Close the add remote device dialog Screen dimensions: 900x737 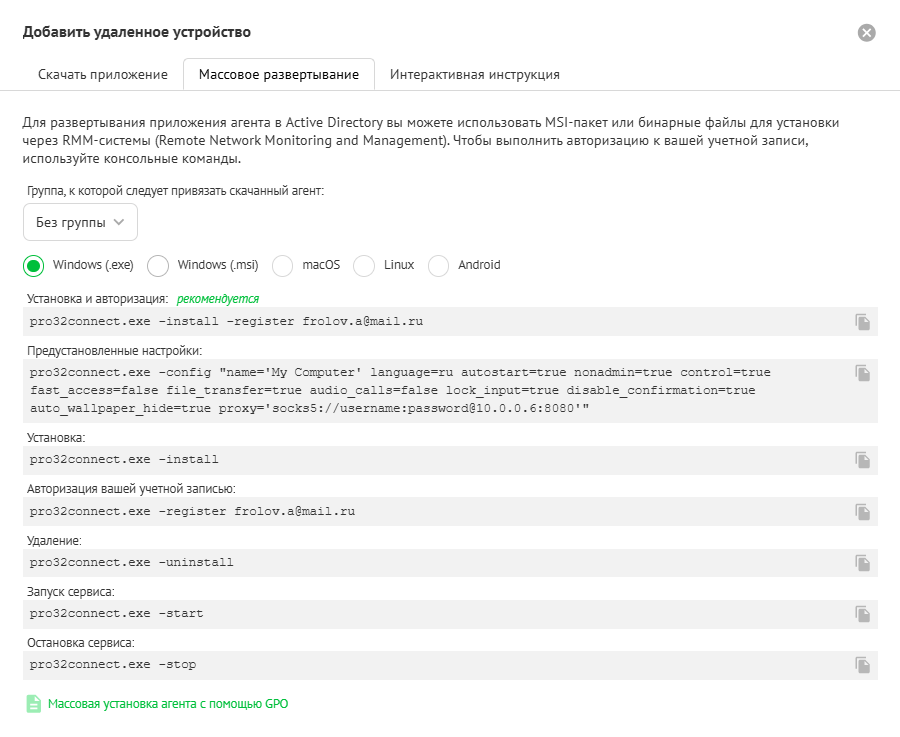(x=867, y=33)
